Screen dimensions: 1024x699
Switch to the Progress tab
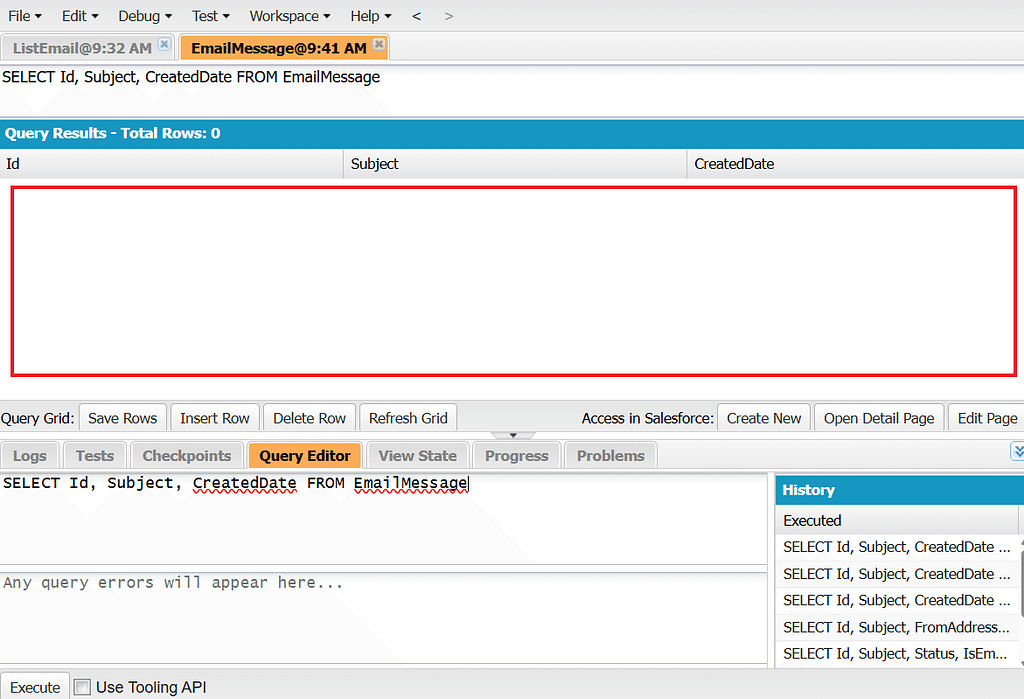tap(517, 455)
